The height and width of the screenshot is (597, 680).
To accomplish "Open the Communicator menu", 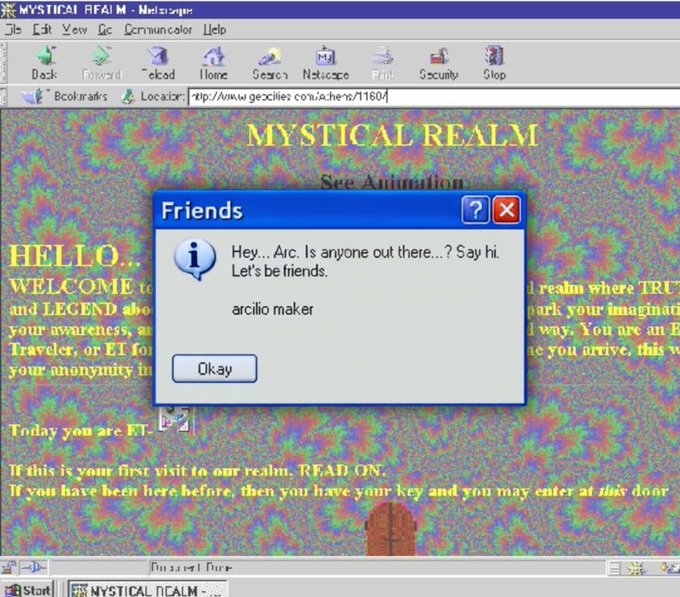I will click(158, 29).
